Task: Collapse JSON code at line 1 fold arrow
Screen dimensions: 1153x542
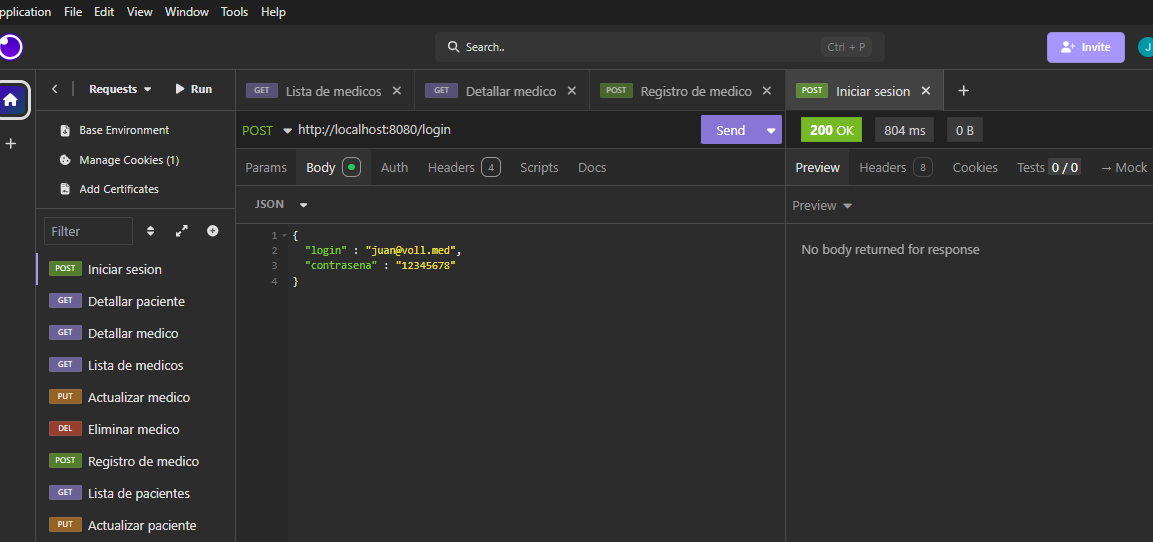Action: pos(284,235)
